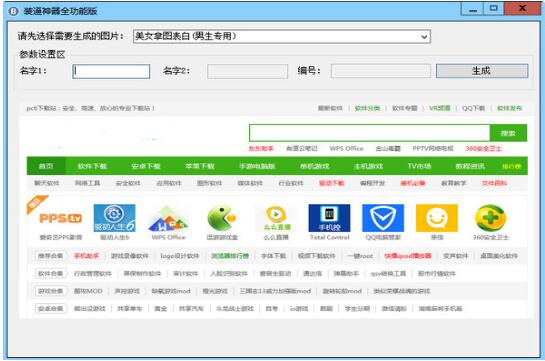Click the 软件发布 top link
Screen dimensions: 545x361
[x=510, y=108]
